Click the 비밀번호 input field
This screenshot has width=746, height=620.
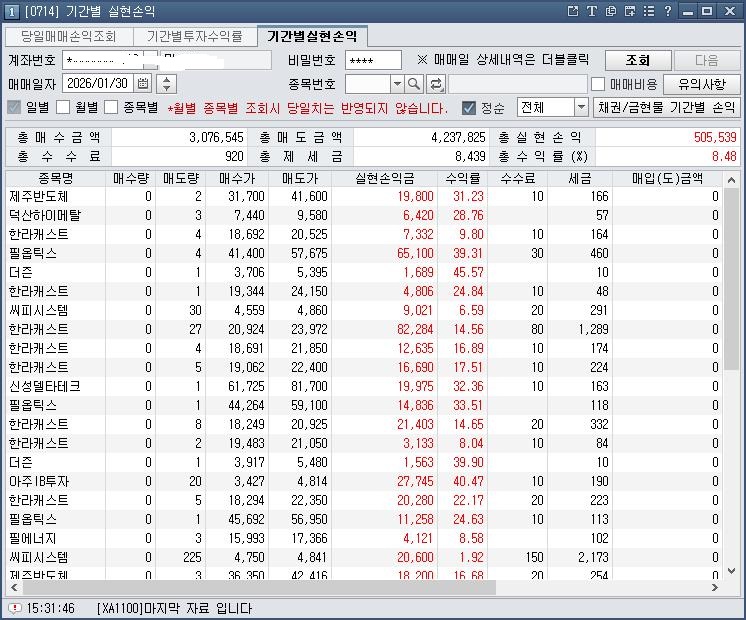point(373,60)
